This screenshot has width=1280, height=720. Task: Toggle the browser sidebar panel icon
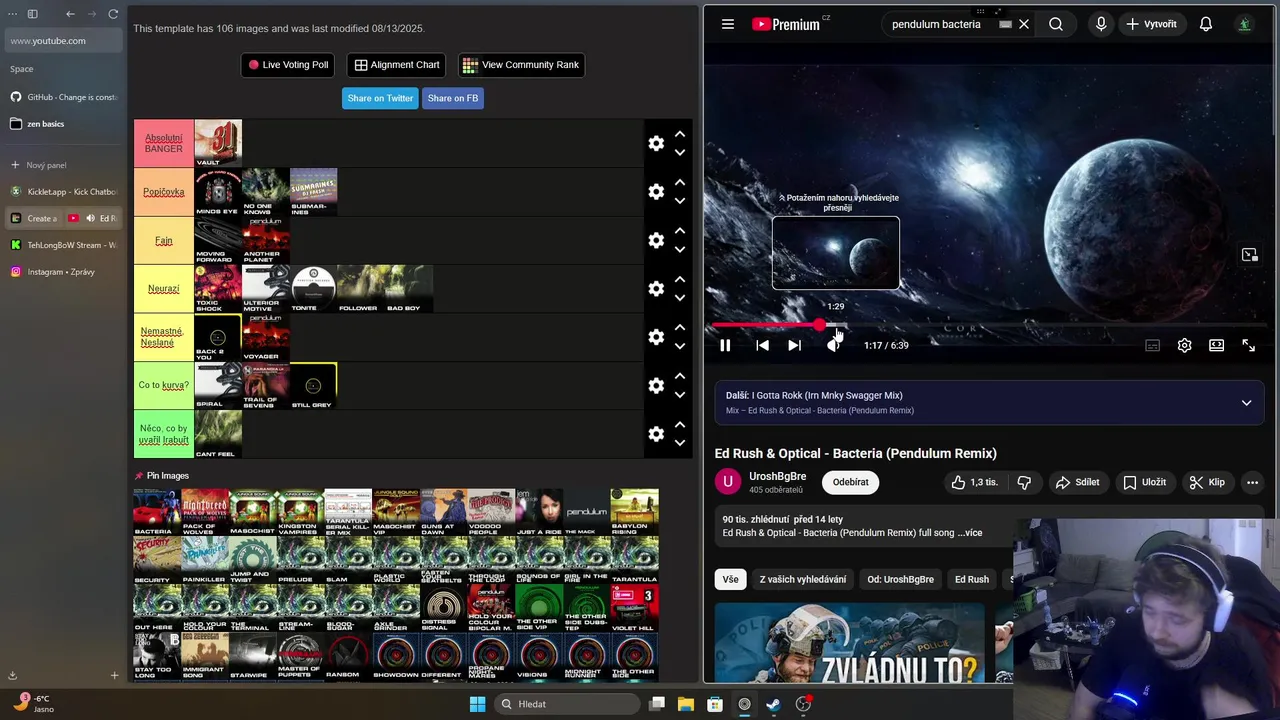tap(32, 14)
